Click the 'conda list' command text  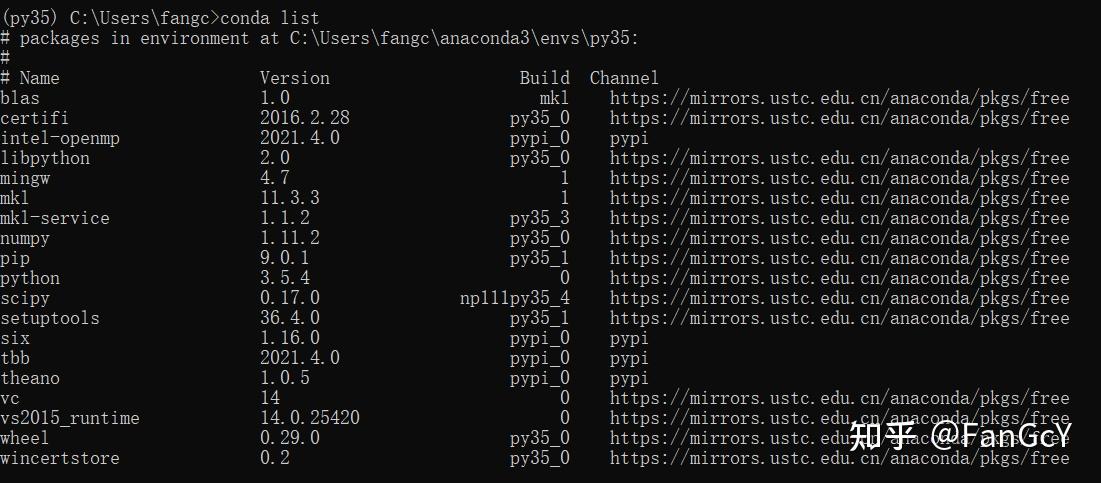coord(270,18)
